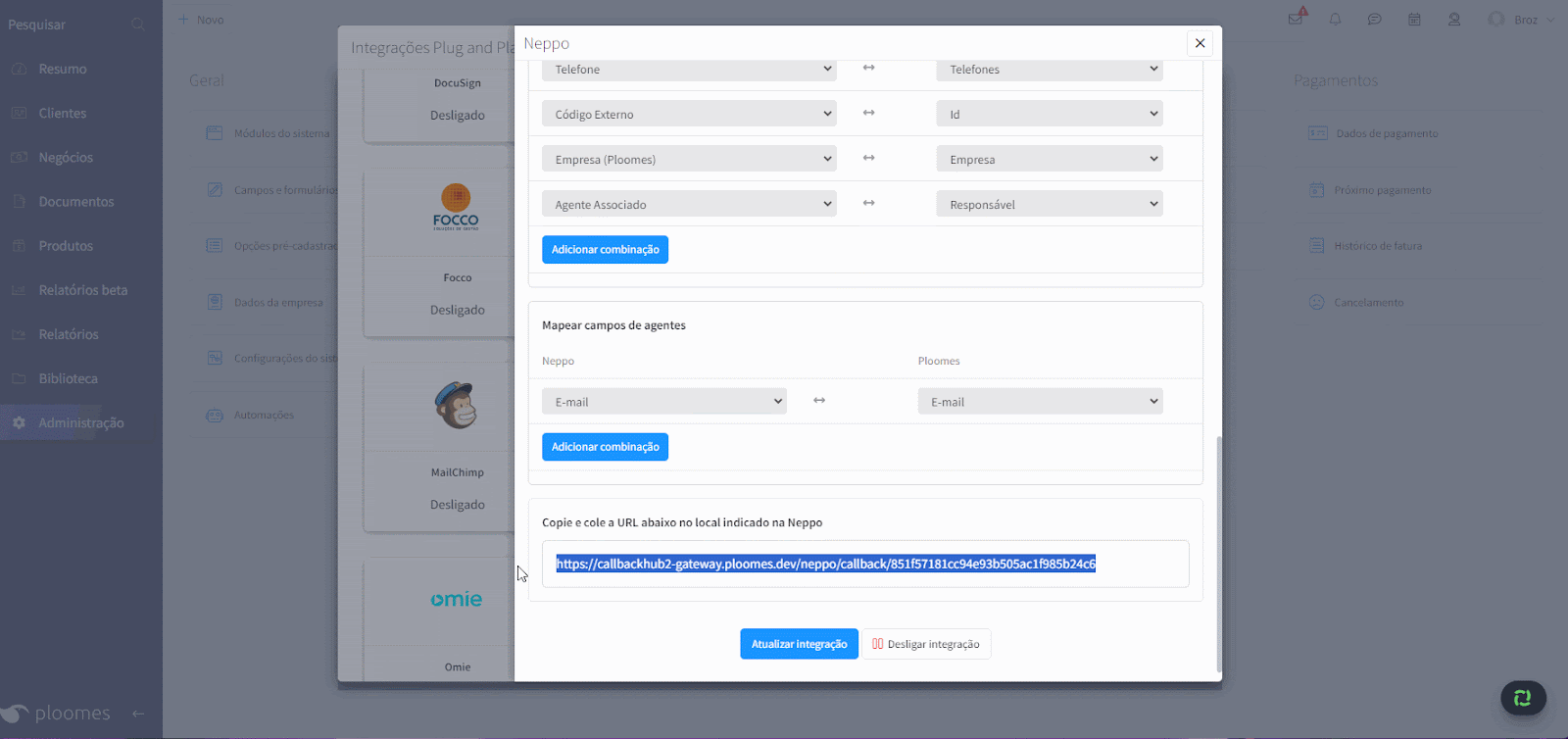Open the Id field dropdown
The height and width of the screenshot is (739, 1568).
pyautogui.click(x=1050, y=114)
